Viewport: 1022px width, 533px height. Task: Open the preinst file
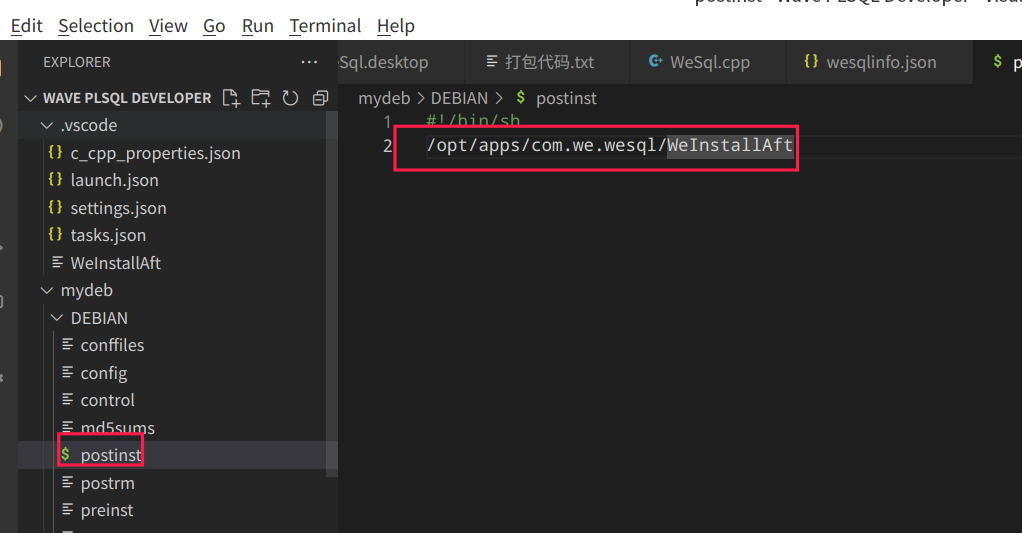(x=107, y=510)
